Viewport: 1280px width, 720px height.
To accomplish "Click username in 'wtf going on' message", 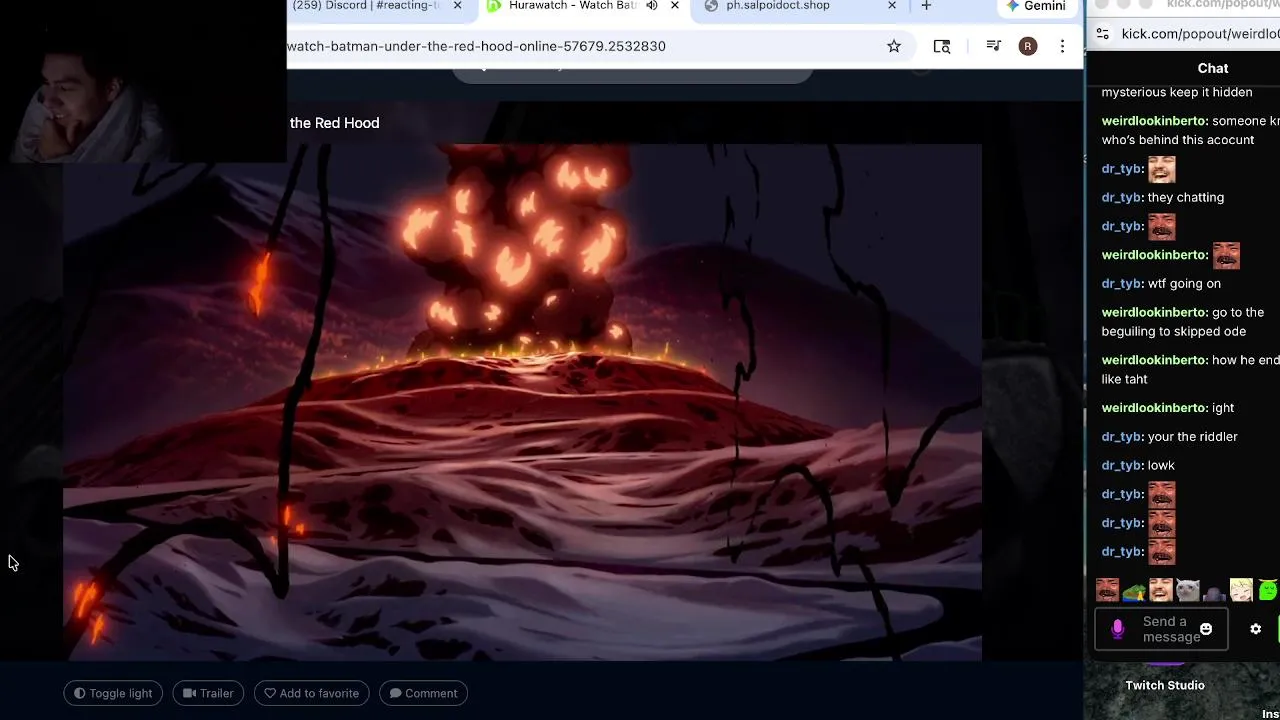I will point(1122,283).
